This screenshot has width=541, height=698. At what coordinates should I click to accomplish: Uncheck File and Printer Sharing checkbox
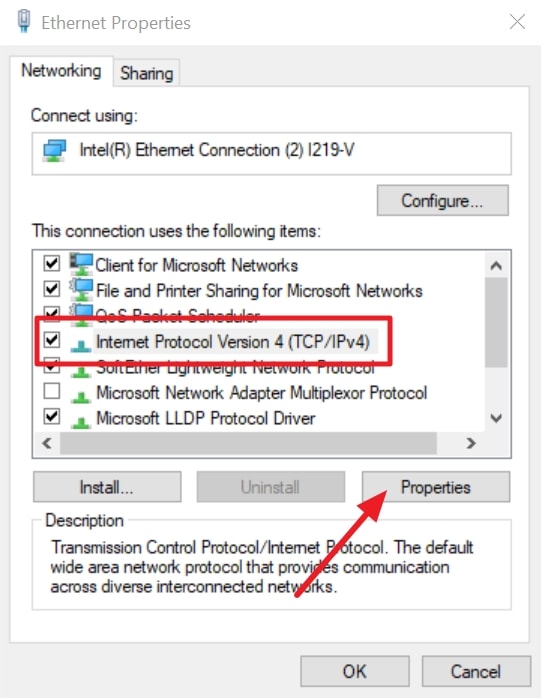tap(52, 288)
